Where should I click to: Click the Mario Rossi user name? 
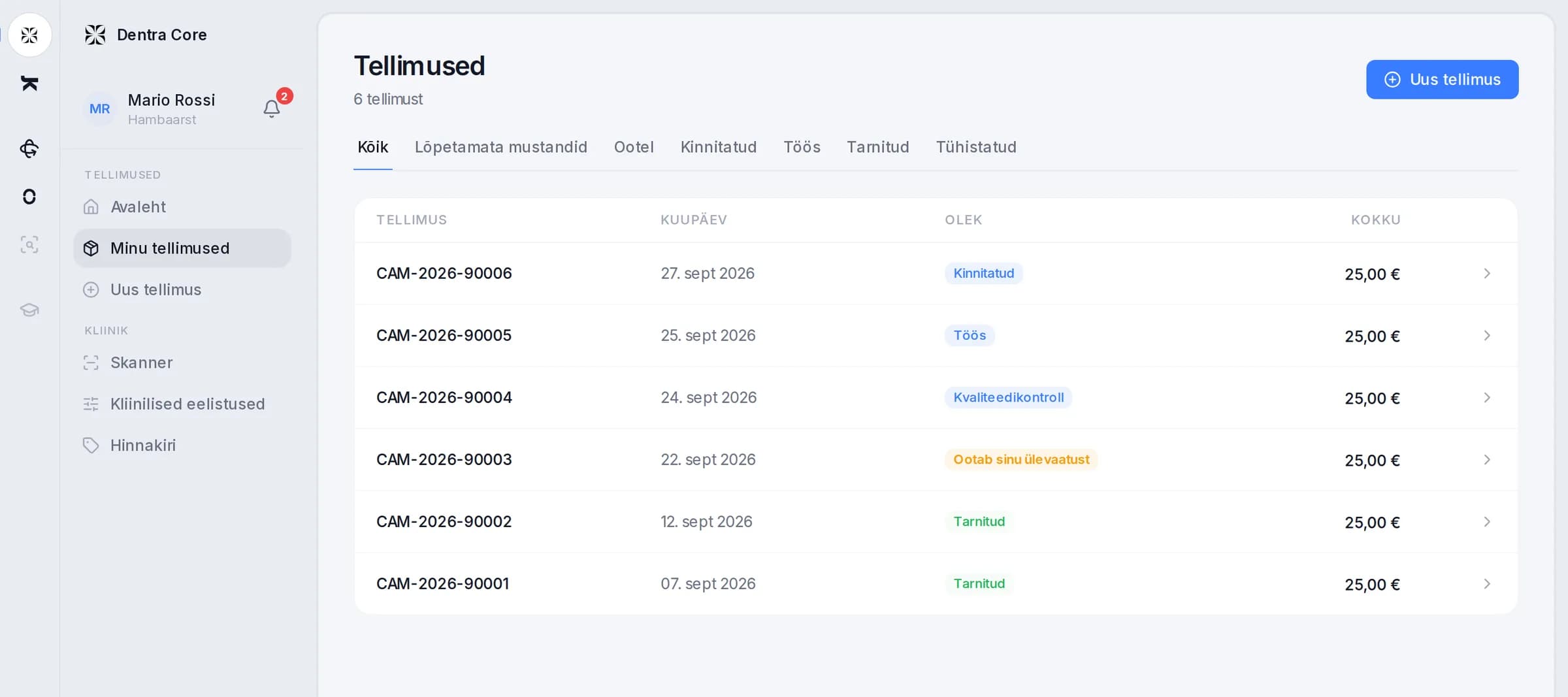point(171,100)
